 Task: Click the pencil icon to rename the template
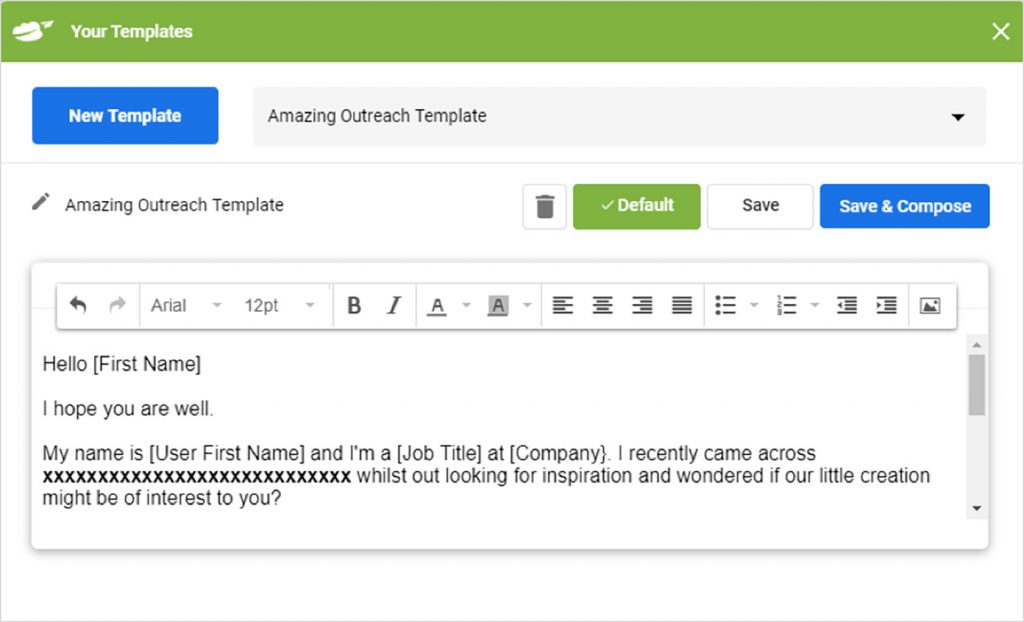[41, 203]
